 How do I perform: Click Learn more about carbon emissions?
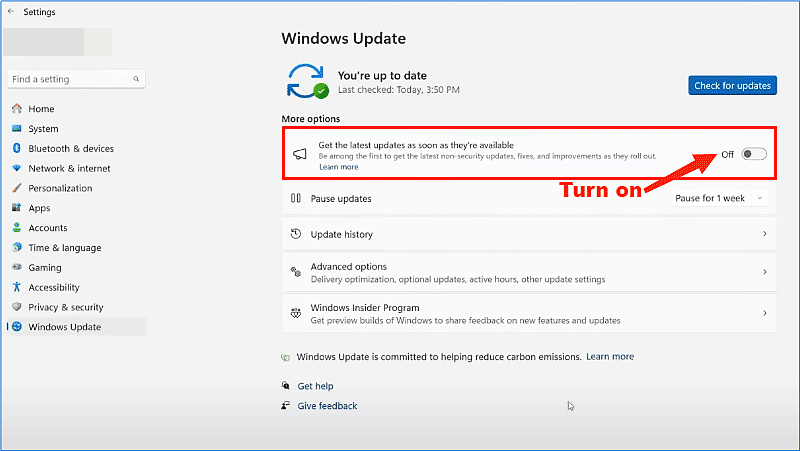click(x=610, y=357)
